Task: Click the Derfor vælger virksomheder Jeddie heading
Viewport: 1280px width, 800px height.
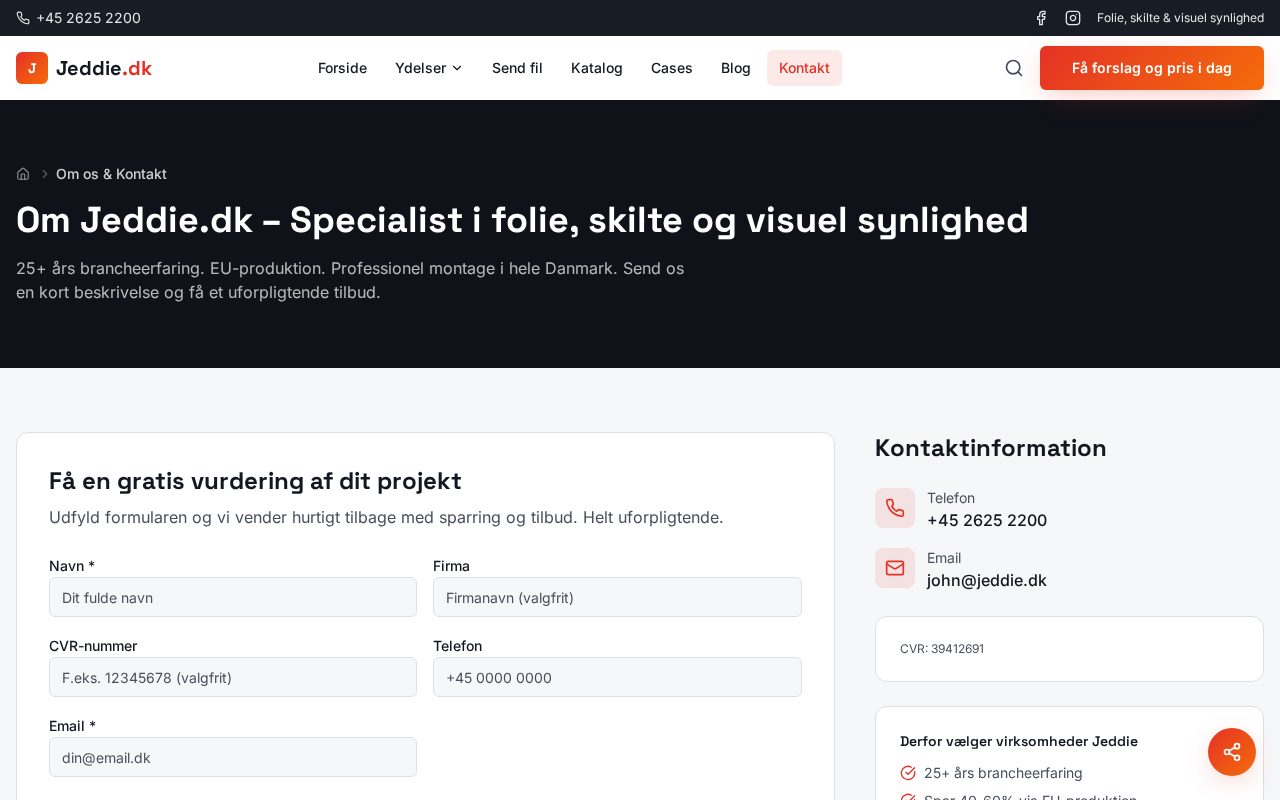Action: (x=1019, y=741)
